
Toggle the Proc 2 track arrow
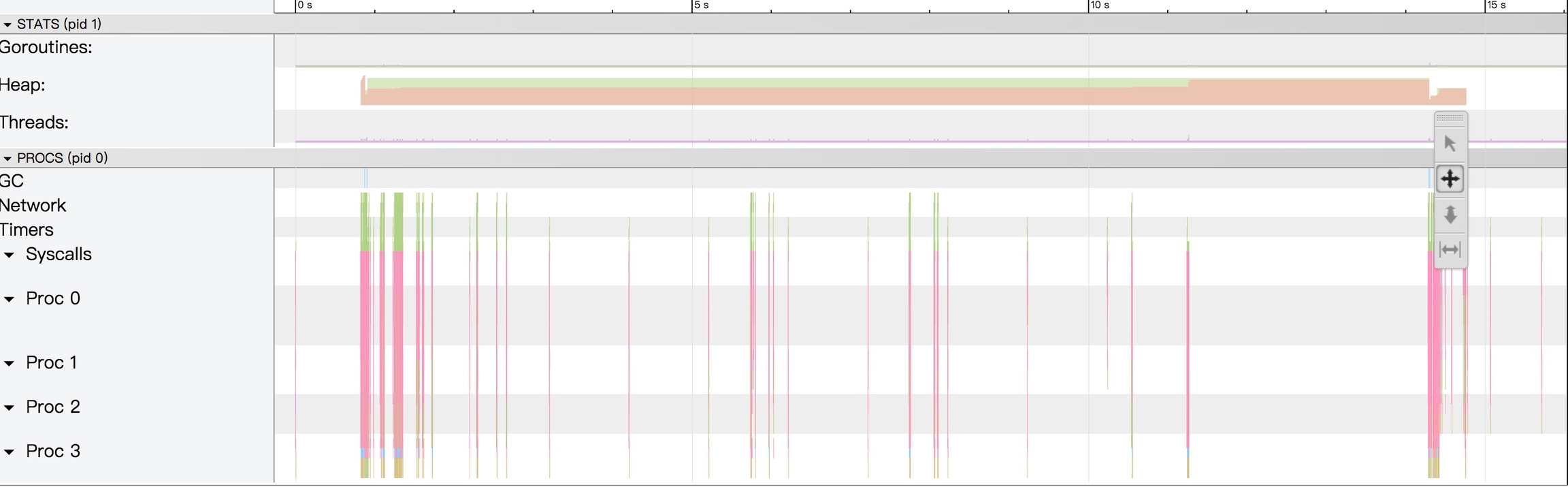click(10, 408)
